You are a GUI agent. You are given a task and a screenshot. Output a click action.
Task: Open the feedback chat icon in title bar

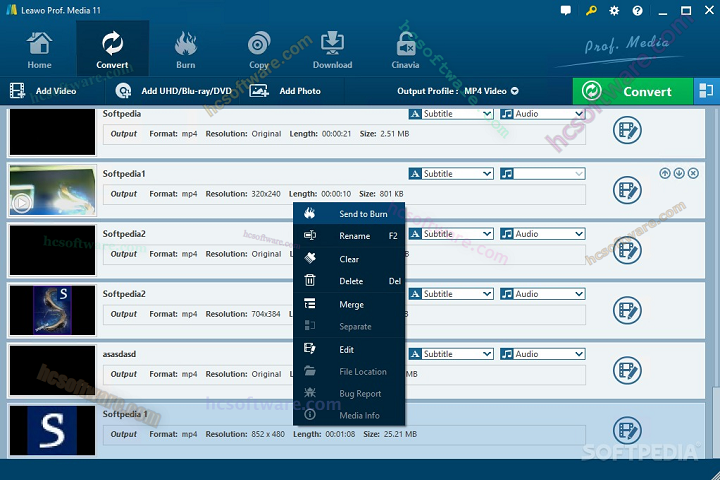(566, 10)
